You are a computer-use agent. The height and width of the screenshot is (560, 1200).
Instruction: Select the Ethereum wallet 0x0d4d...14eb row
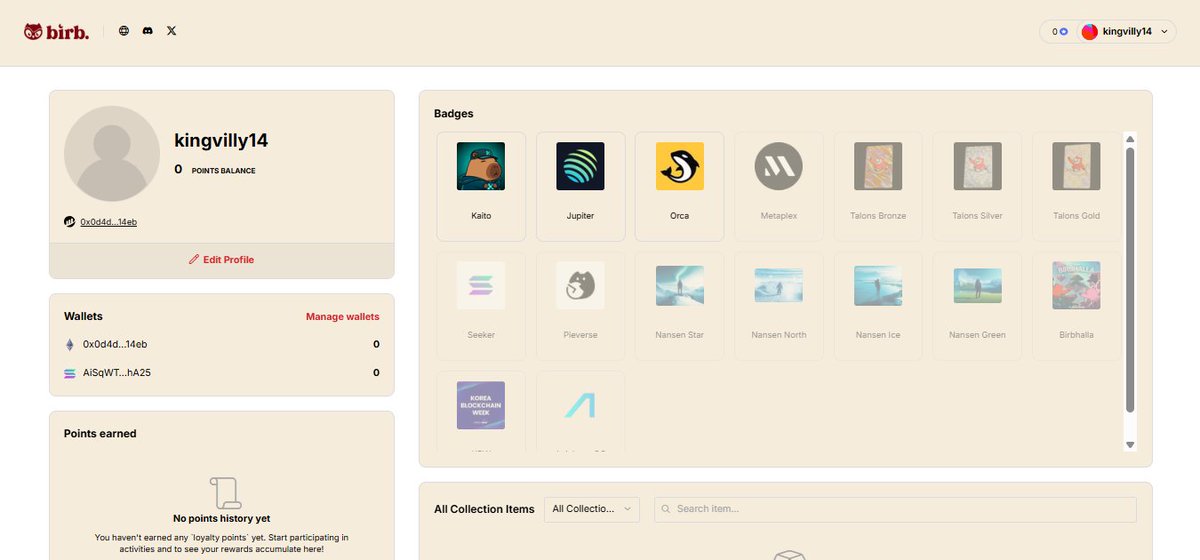[222, 344]
